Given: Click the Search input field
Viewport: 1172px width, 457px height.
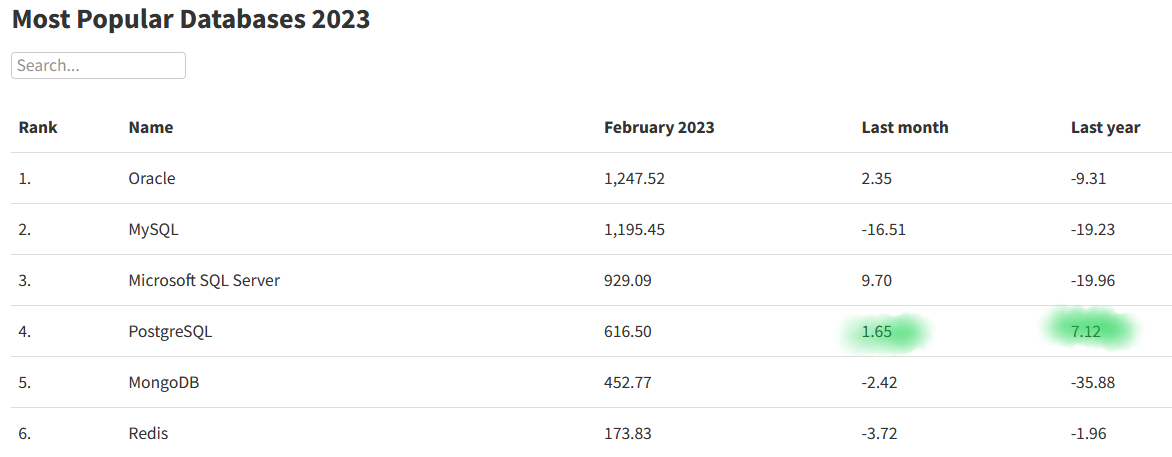Looking at the screenshot, I should point(98,65).
